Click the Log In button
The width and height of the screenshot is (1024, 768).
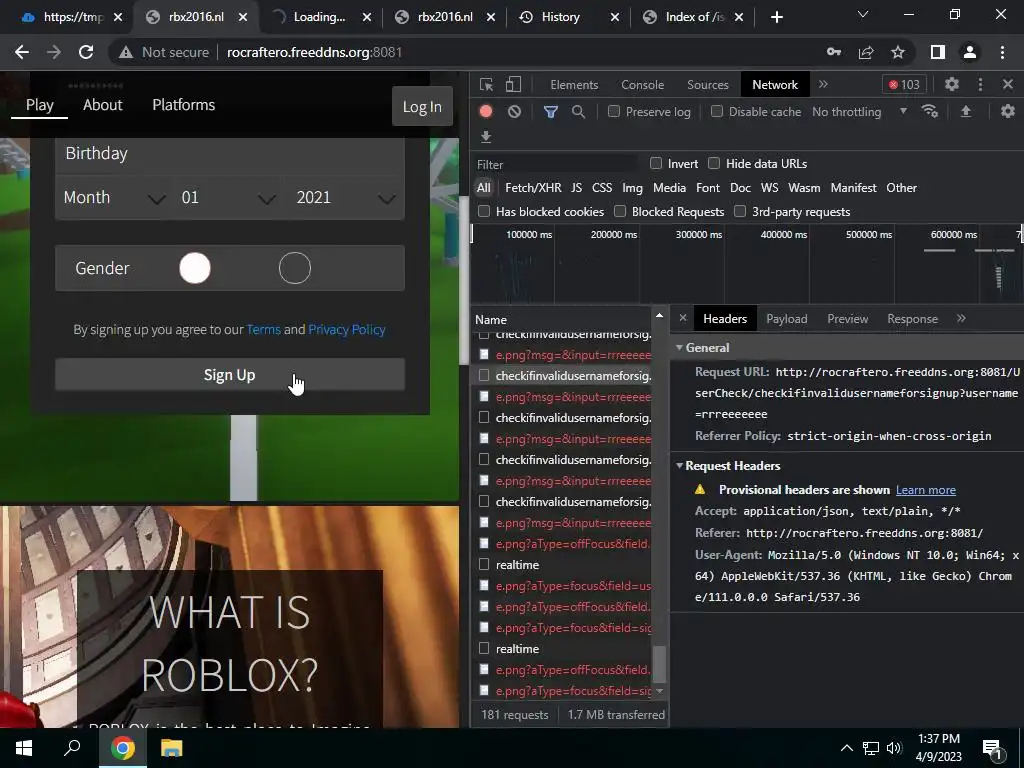click(x=422, y=106)
